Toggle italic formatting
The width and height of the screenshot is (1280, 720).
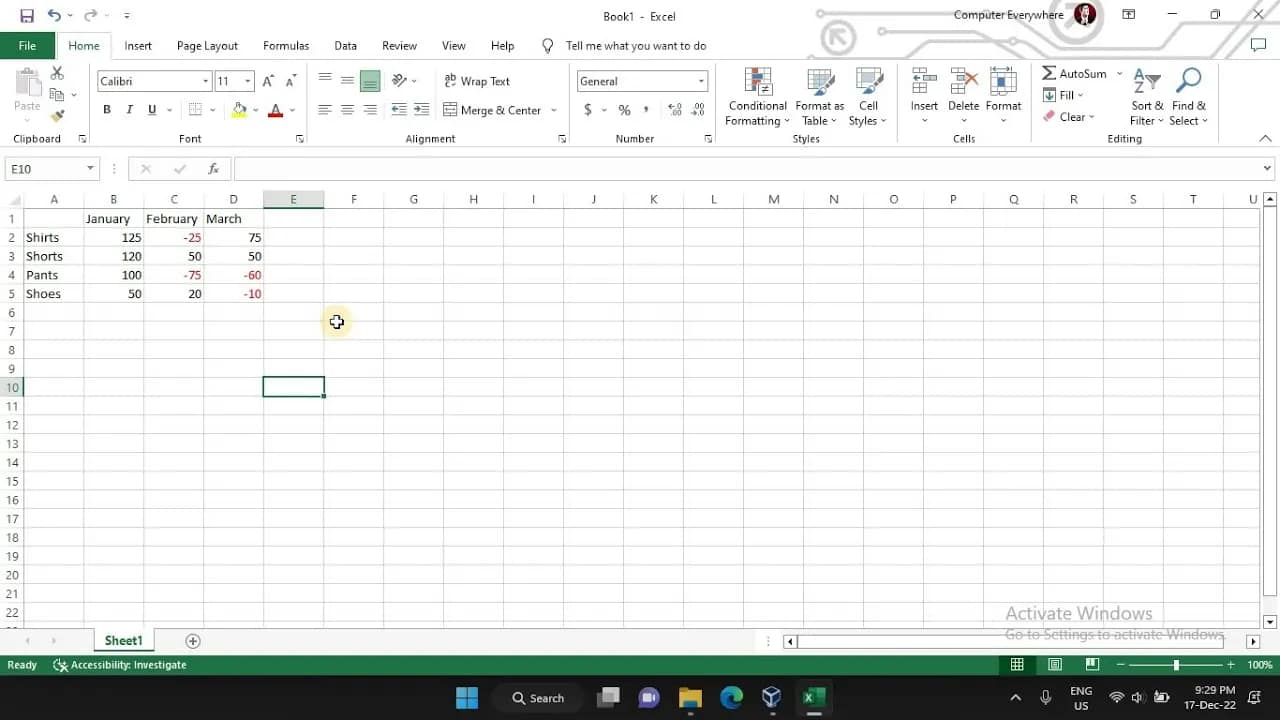click(x=129, y=109)
